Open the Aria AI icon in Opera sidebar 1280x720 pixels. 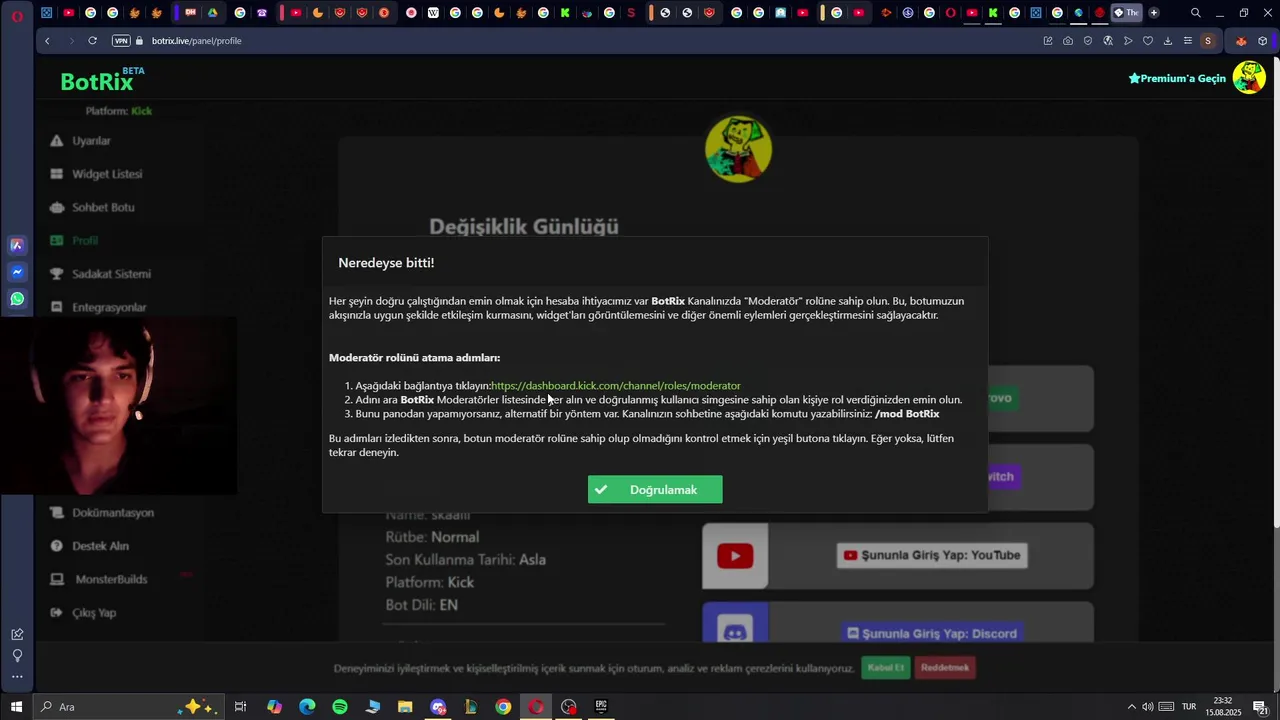(x=17, y=245)
